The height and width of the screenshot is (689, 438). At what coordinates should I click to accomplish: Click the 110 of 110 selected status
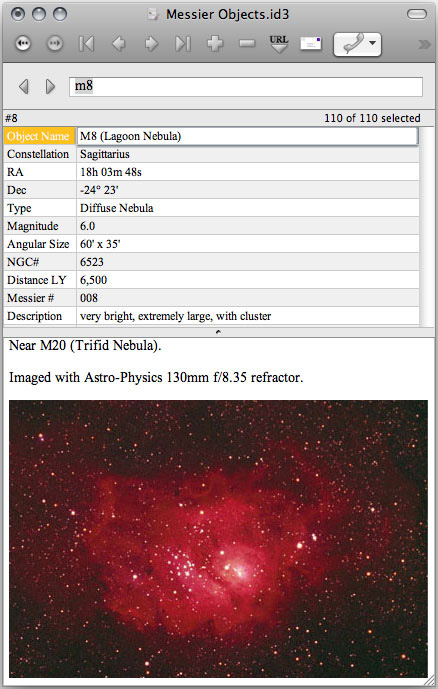point(372,118)
